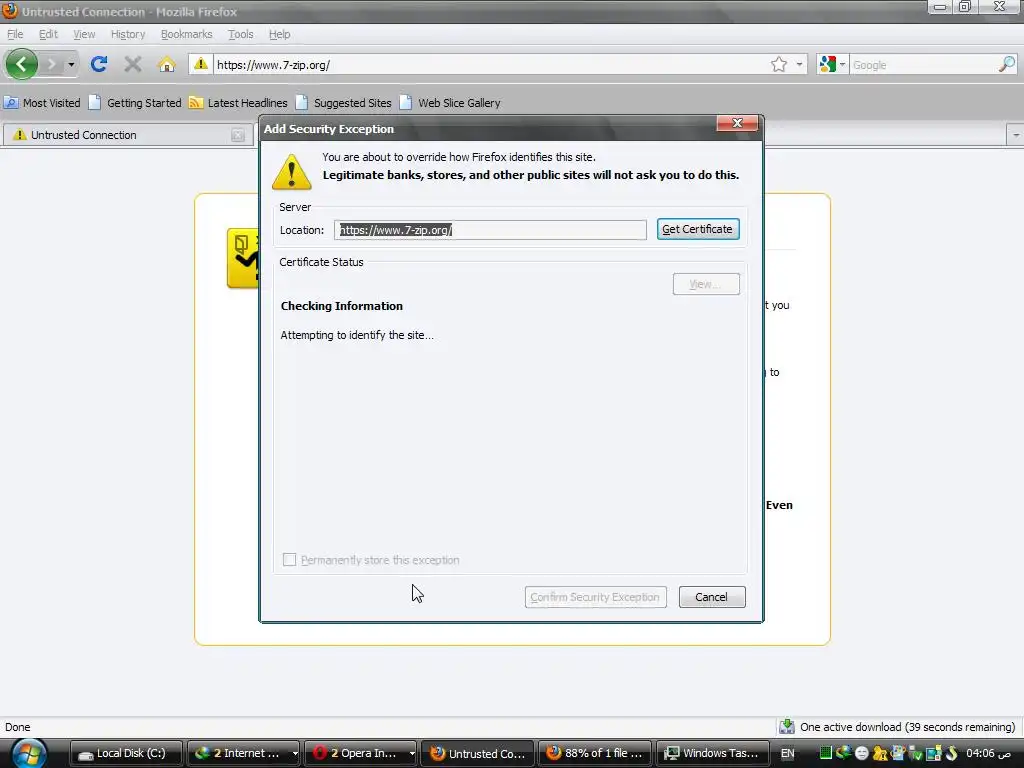Open the Most Visited bookmarks folder
The height and width of the screenshot is (768, 1024).
click(x=42, y=103)
